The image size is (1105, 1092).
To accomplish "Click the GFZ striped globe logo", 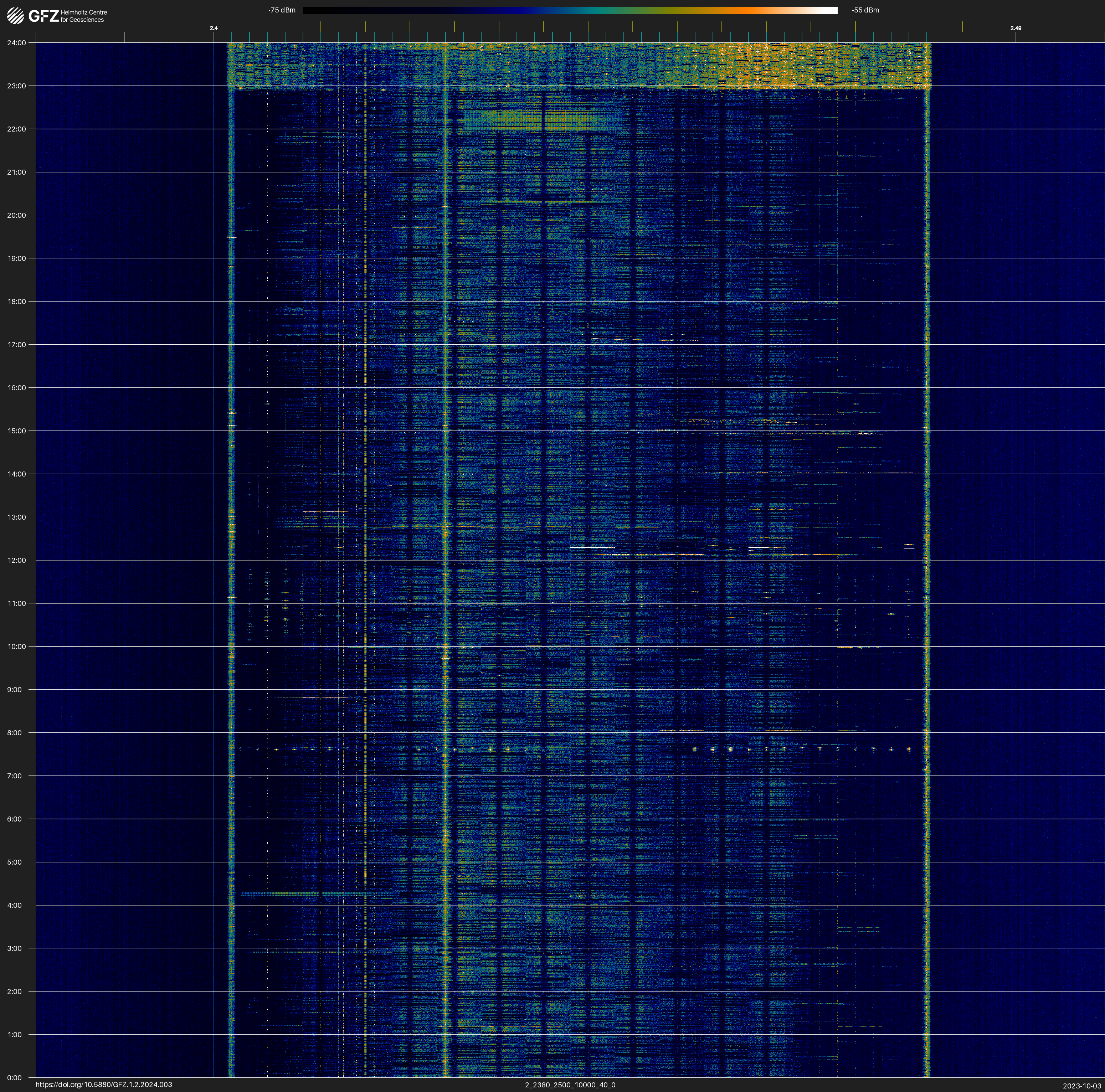I will [15, 15].
